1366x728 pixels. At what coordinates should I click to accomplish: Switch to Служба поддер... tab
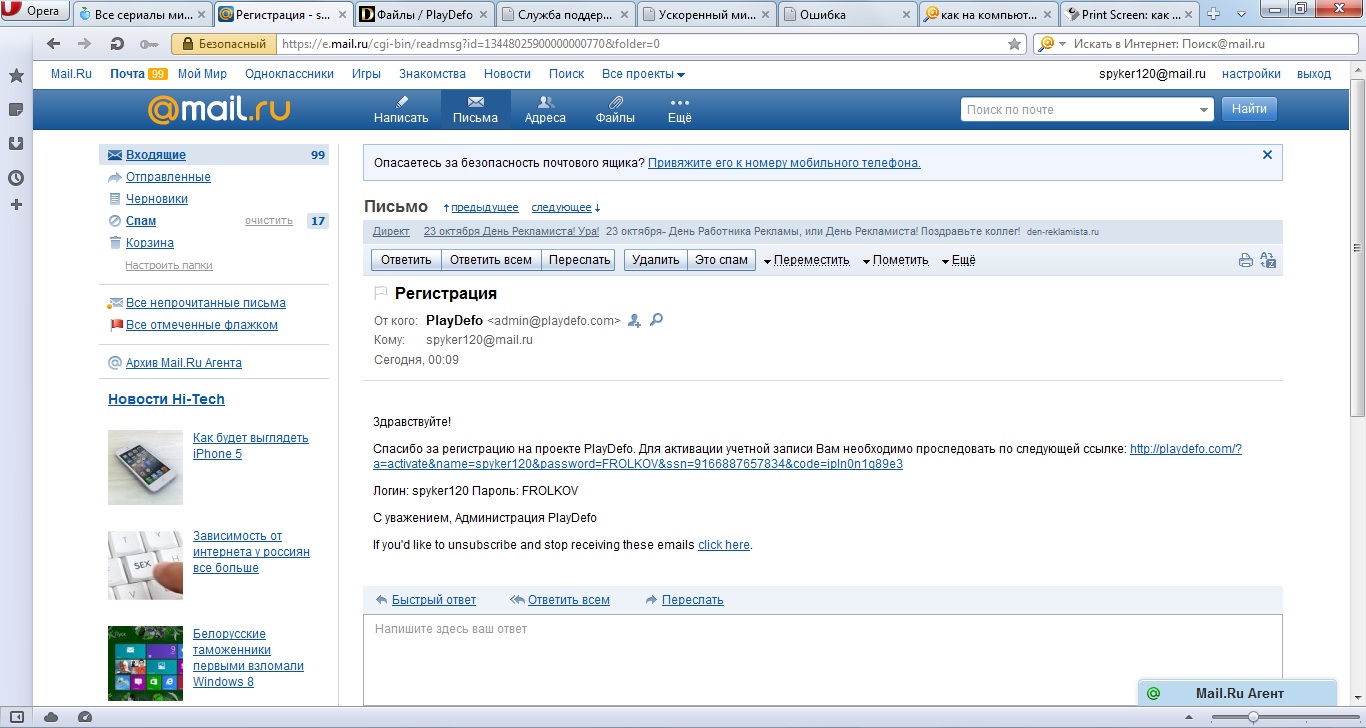pyautogui.click(x=565, y=14)
